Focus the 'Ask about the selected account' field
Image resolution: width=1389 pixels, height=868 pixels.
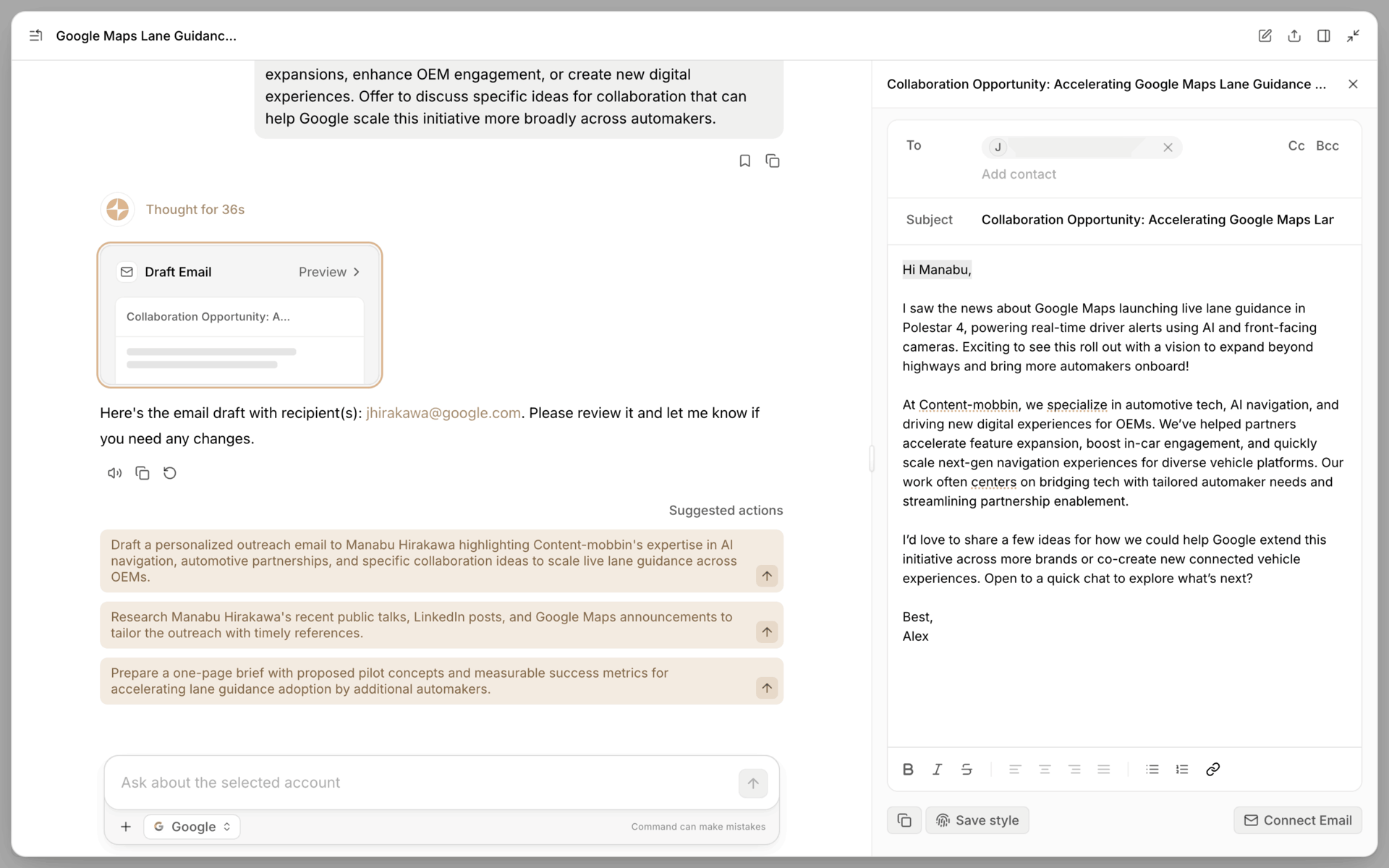pos(423,783)
